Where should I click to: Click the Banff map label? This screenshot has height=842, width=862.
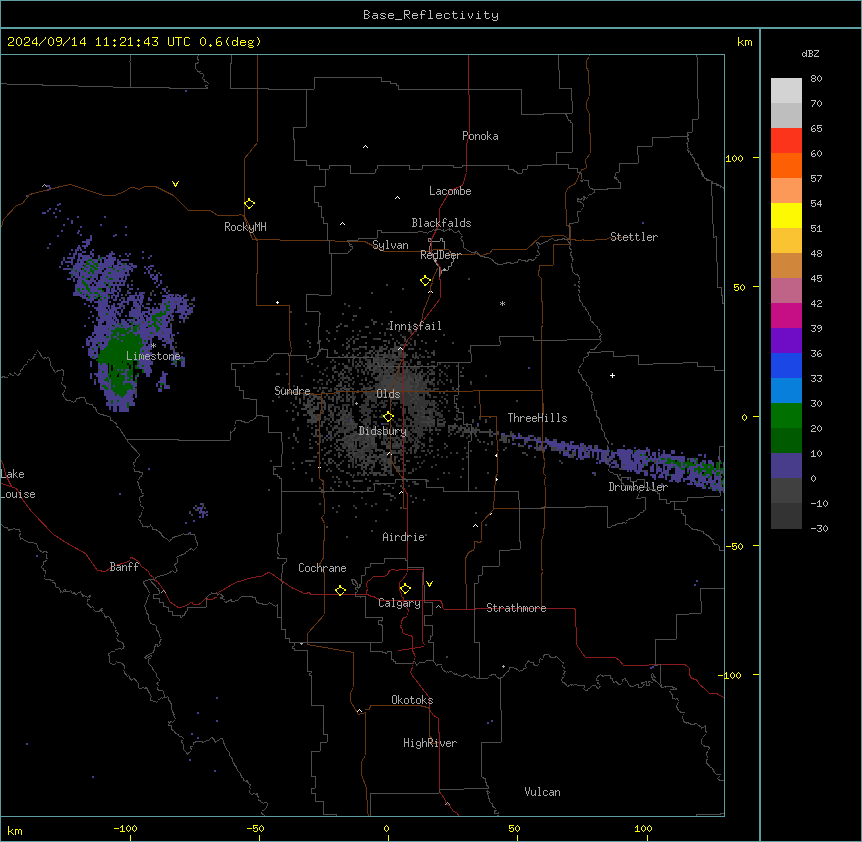pos(124,567)
